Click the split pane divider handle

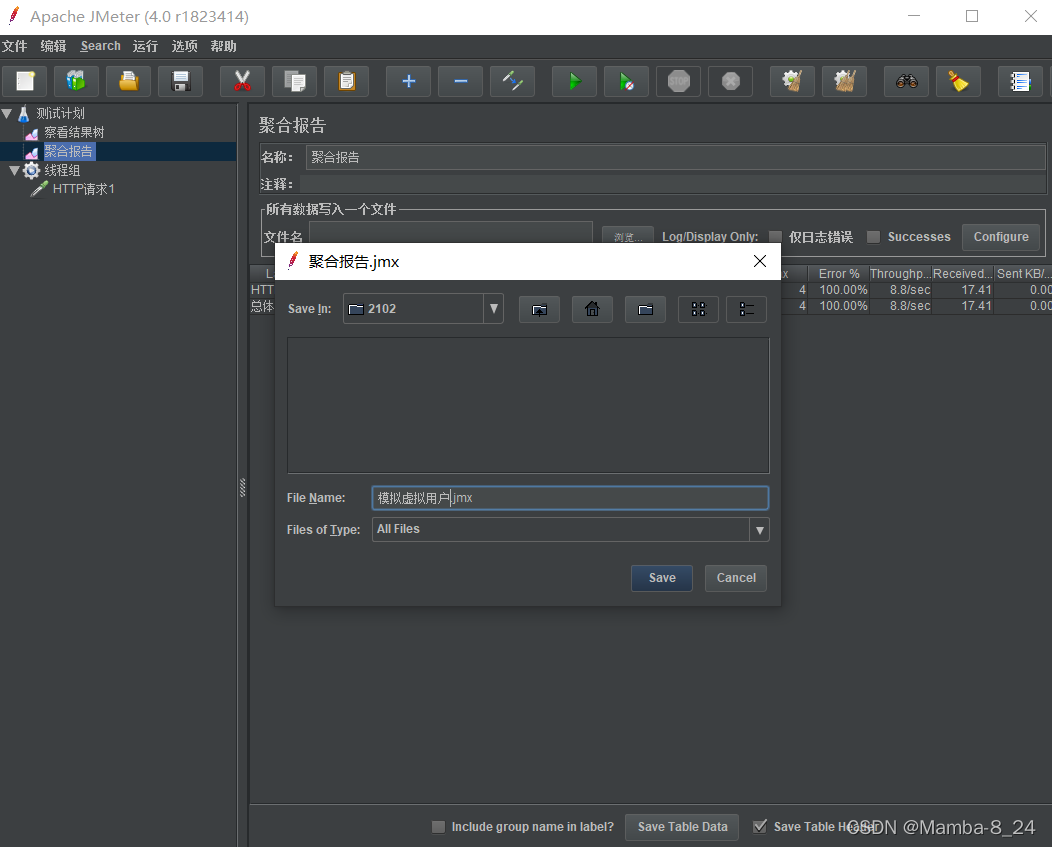click(x=242, y=487)
